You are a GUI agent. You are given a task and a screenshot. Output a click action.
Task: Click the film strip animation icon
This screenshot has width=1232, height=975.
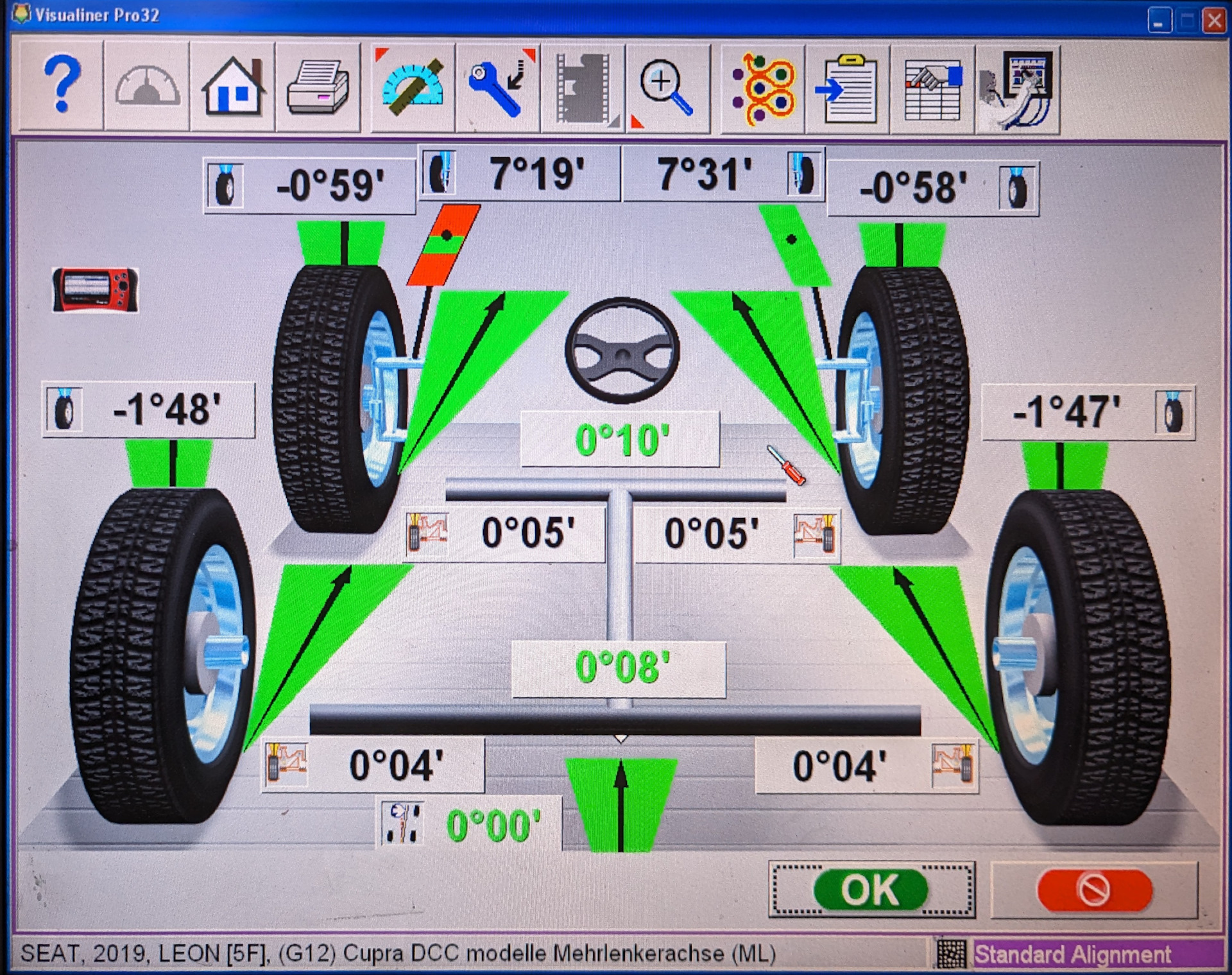tap(583, 88)
